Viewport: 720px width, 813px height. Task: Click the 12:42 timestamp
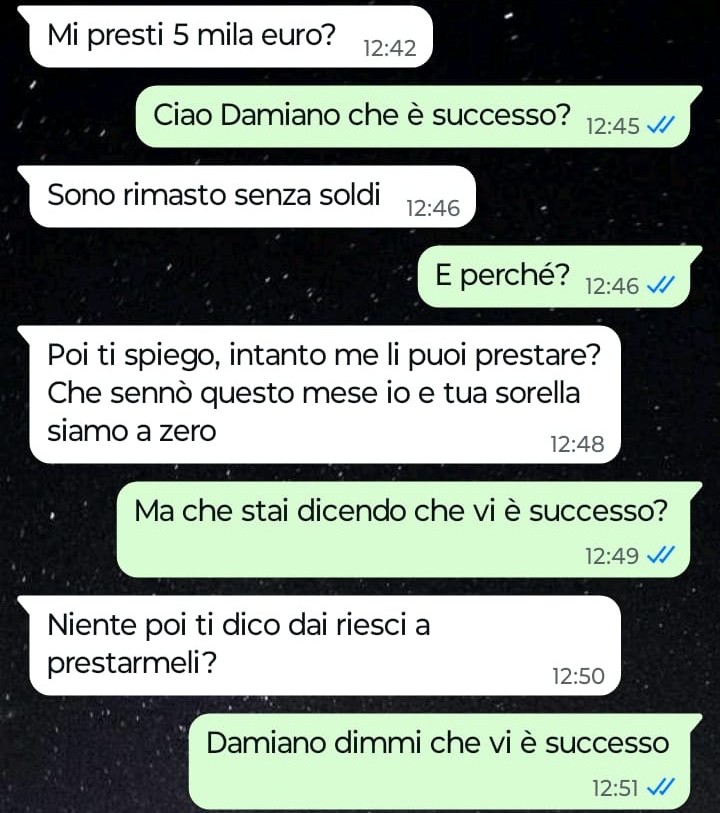click(390, 48)
